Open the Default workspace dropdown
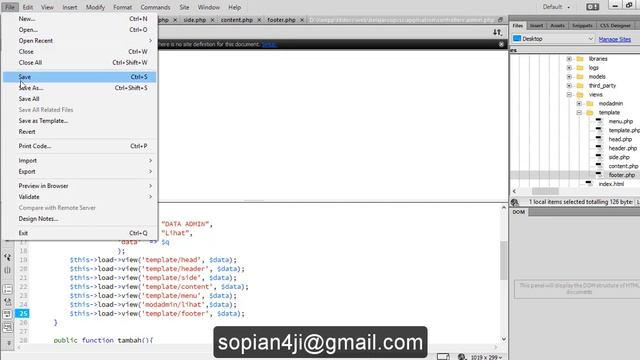The image size is (640, 360). (x=556, y=7)
